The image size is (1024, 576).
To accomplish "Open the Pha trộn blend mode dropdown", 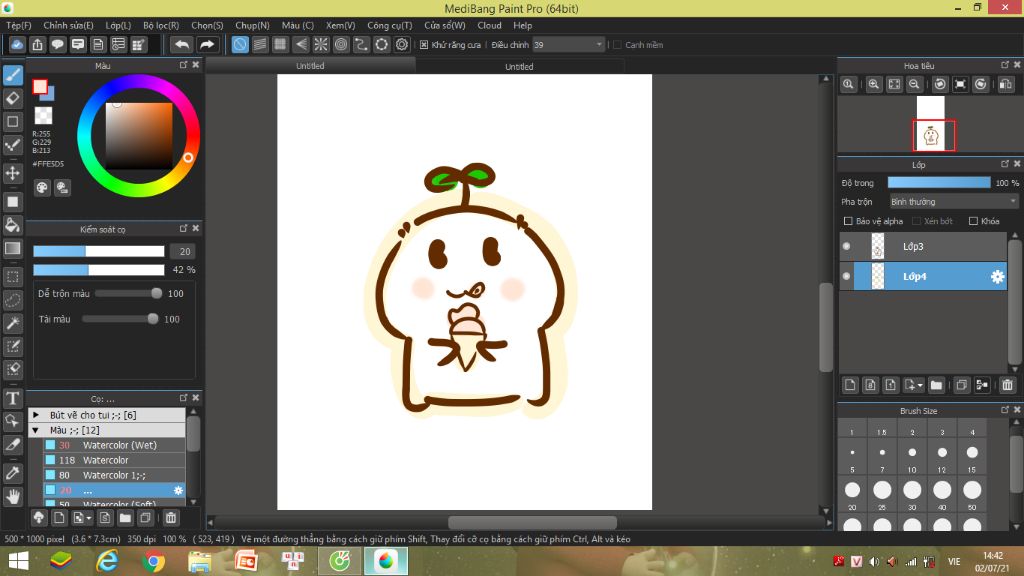I will click(953, 202).
